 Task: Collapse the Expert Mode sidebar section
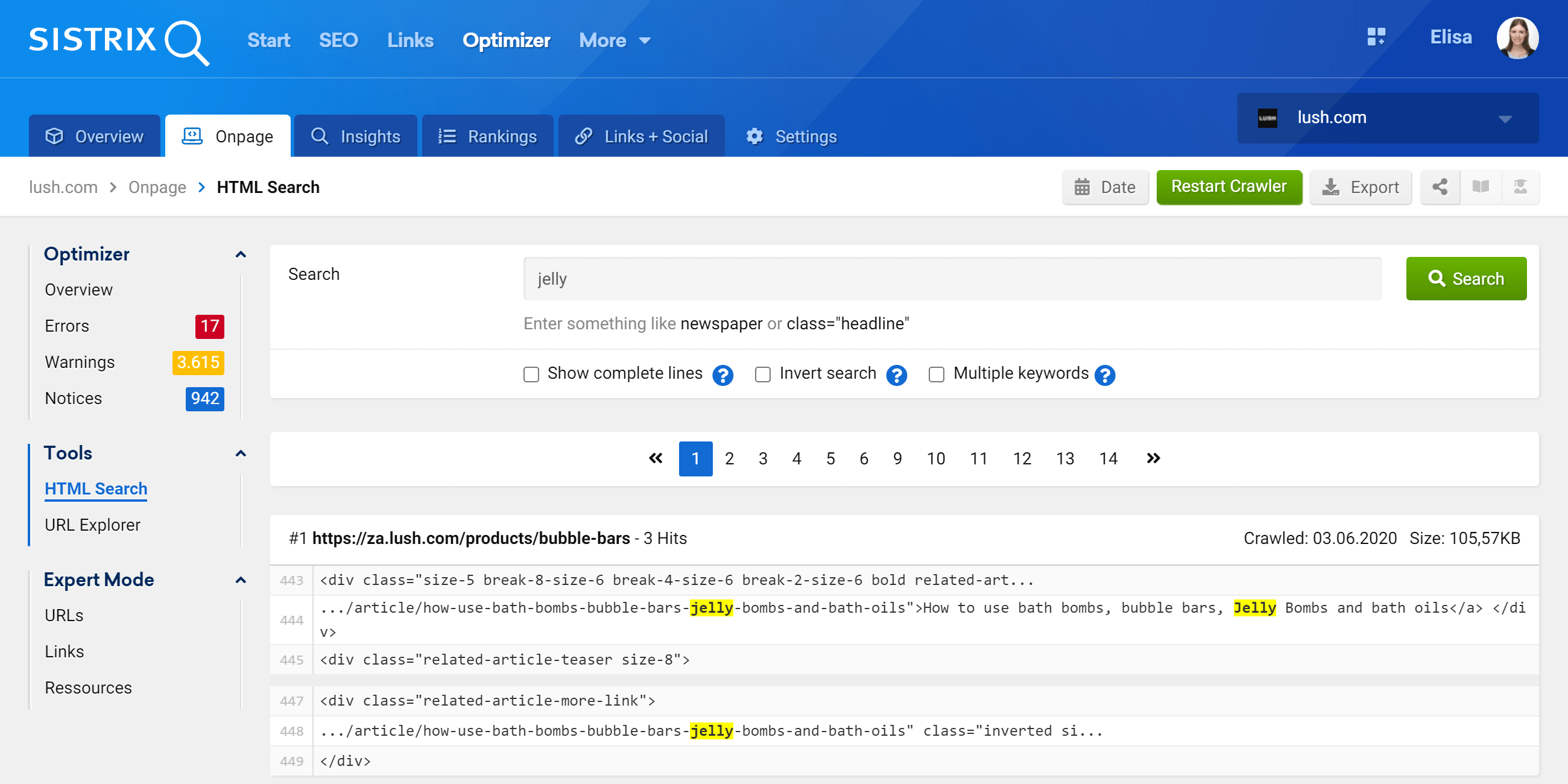[x=241, y=581]
